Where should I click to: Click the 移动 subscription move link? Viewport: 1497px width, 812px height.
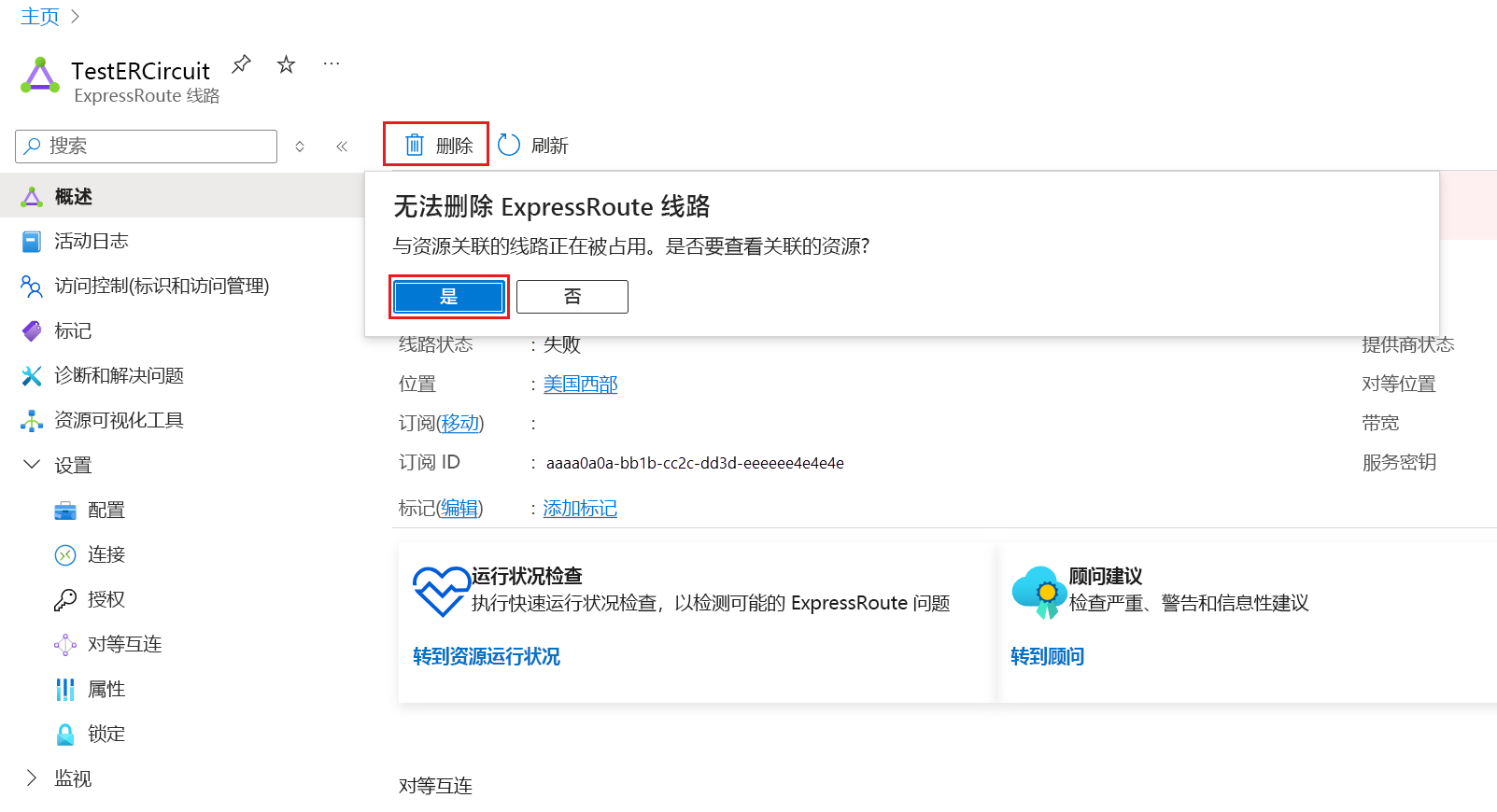click(459, 424)
